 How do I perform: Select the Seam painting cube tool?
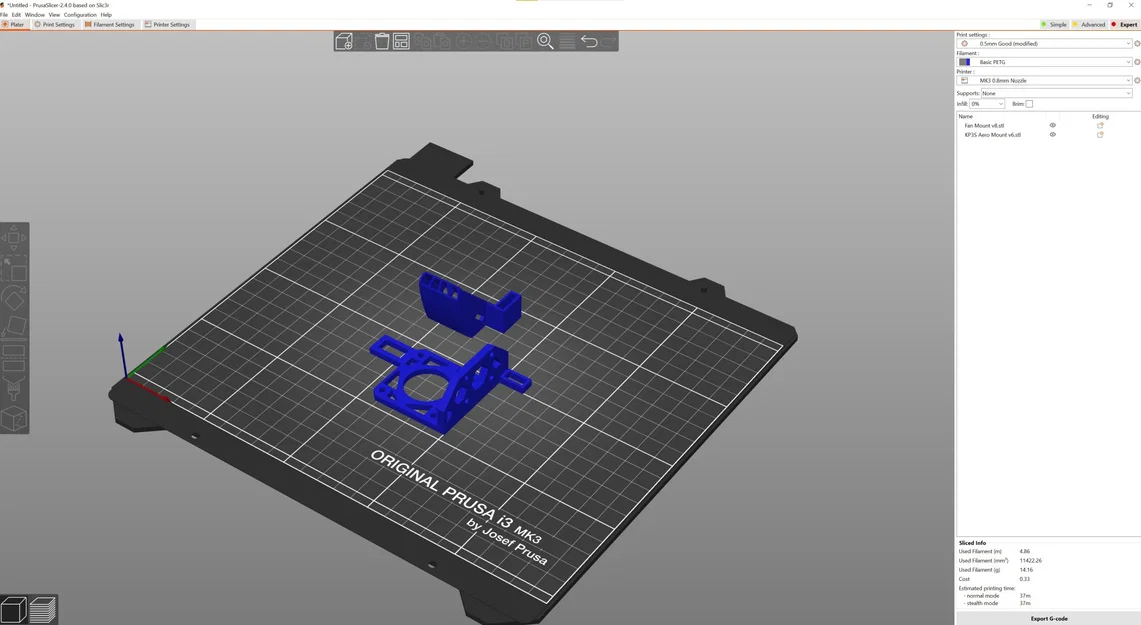tap(14, 418)
